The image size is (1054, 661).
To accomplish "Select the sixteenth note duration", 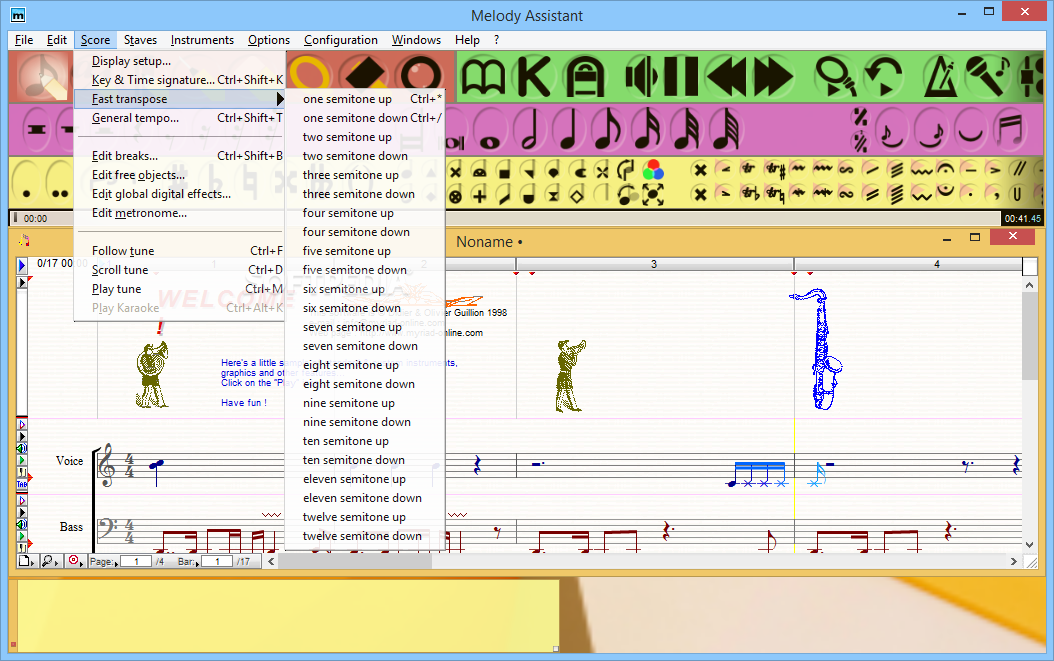I will click(647, 130).
